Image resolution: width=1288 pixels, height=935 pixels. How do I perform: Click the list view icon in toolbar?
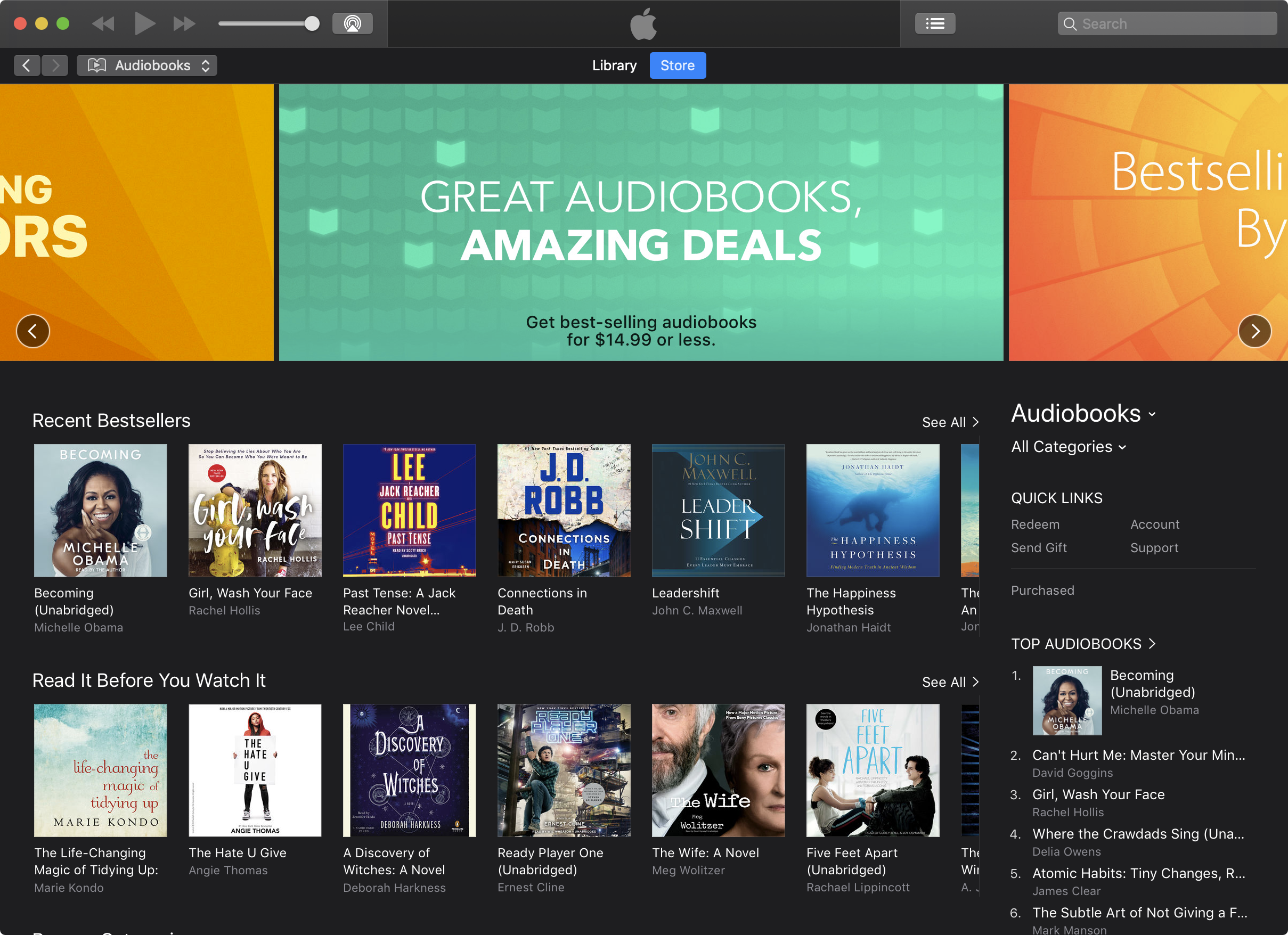(935, 22)
